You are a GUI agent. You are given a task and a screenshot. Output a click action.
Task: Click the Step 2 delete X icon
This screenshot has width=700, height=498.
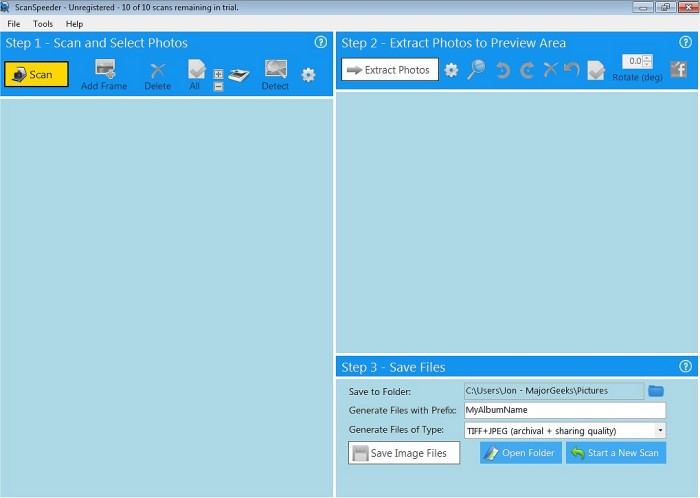(550, 70)
